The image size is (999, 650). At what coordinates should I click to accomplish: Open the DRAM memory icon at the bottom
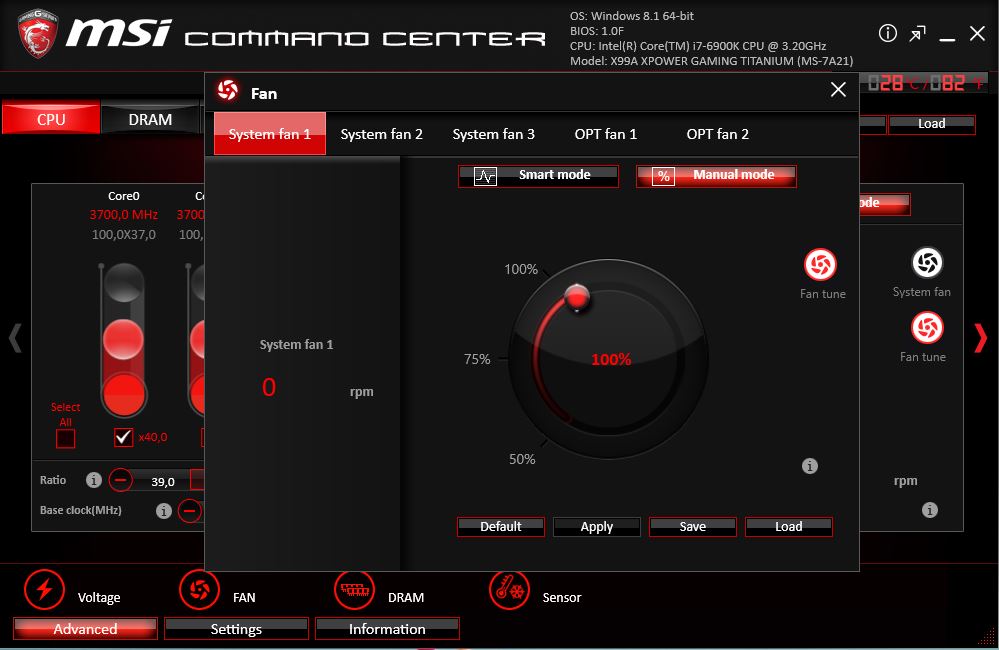tap(354, 589)
